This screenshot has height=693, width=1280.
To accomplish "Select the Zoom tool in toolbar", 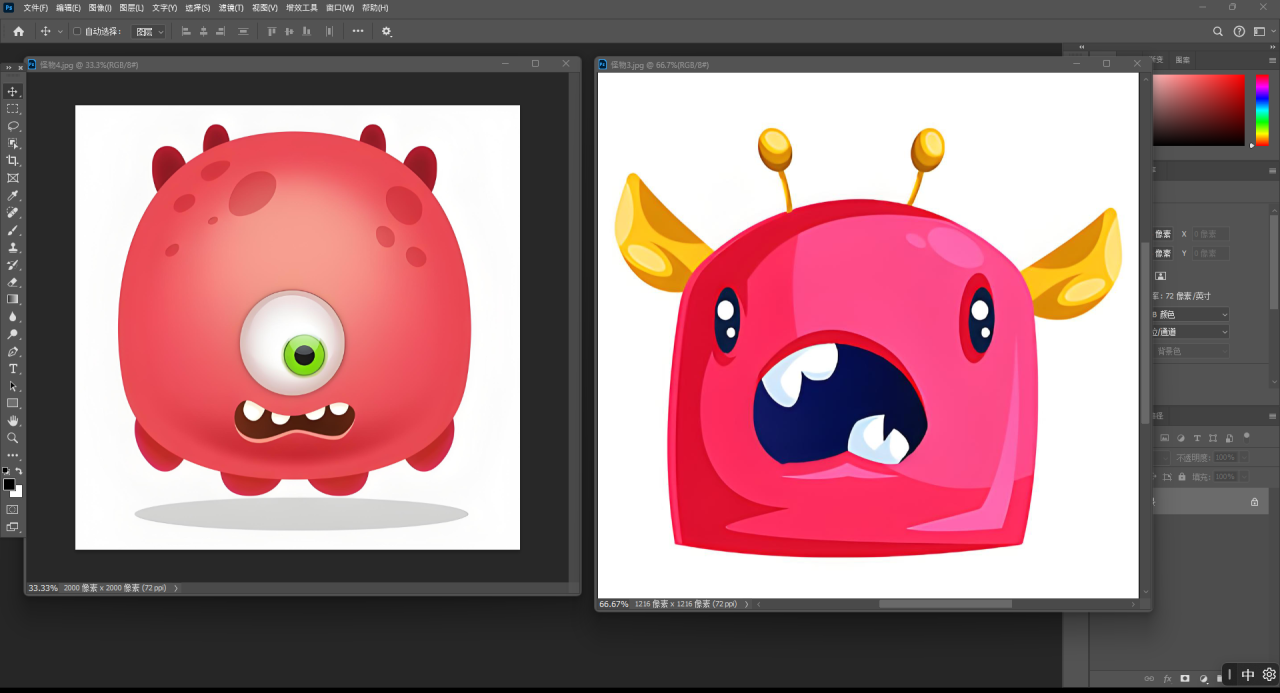I will click(13, 438).
